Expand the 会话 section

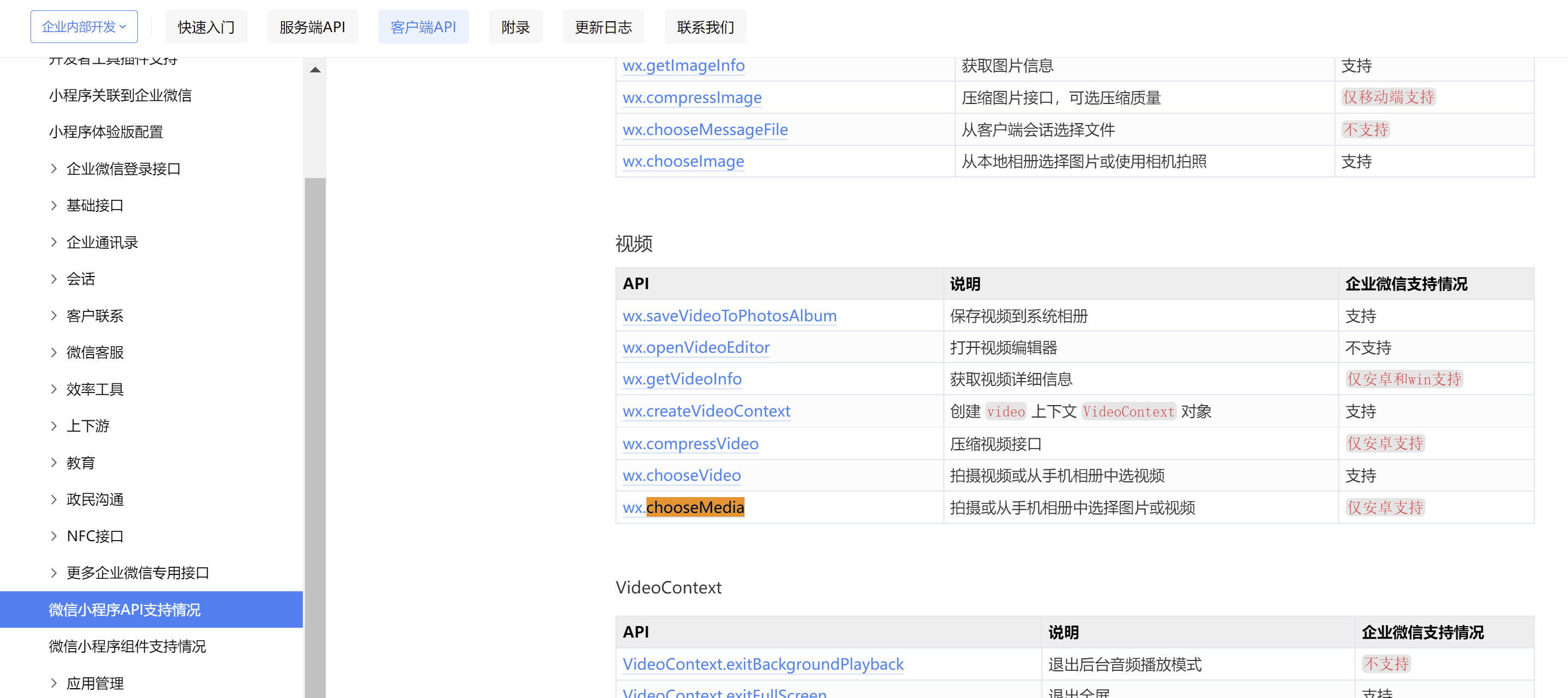[81, 279]
